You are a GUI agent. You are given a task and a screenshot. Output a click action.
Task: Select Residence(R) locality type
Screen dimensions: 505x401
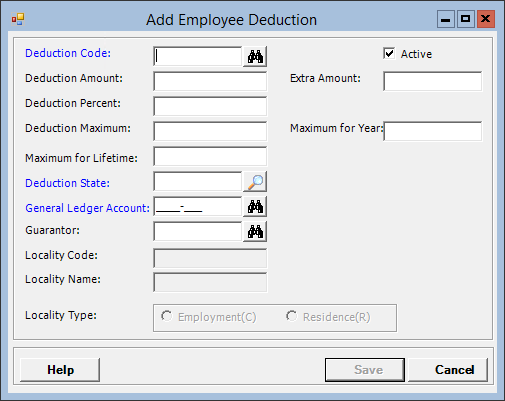point(292,316)
